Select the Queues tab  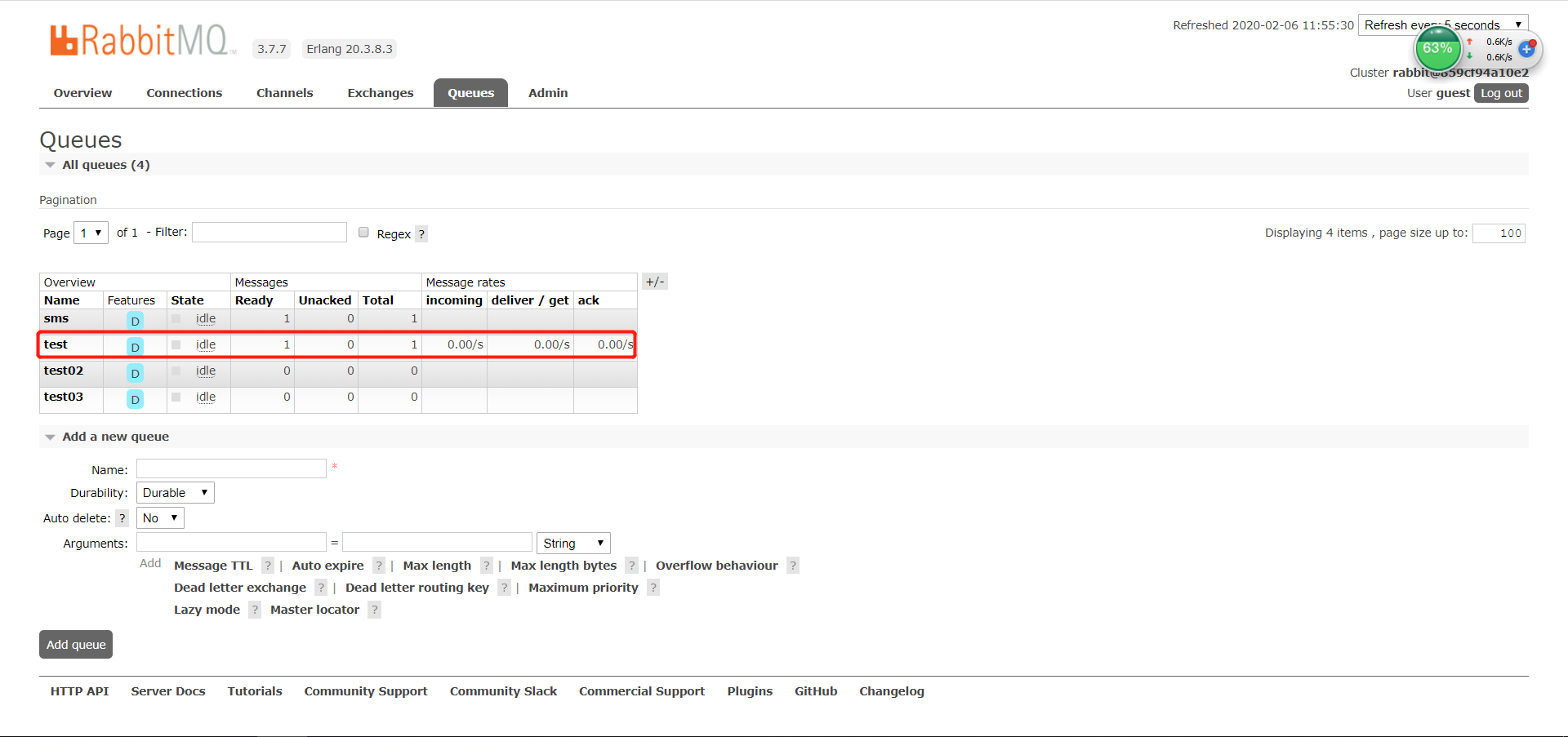click(x=470, y=93)
